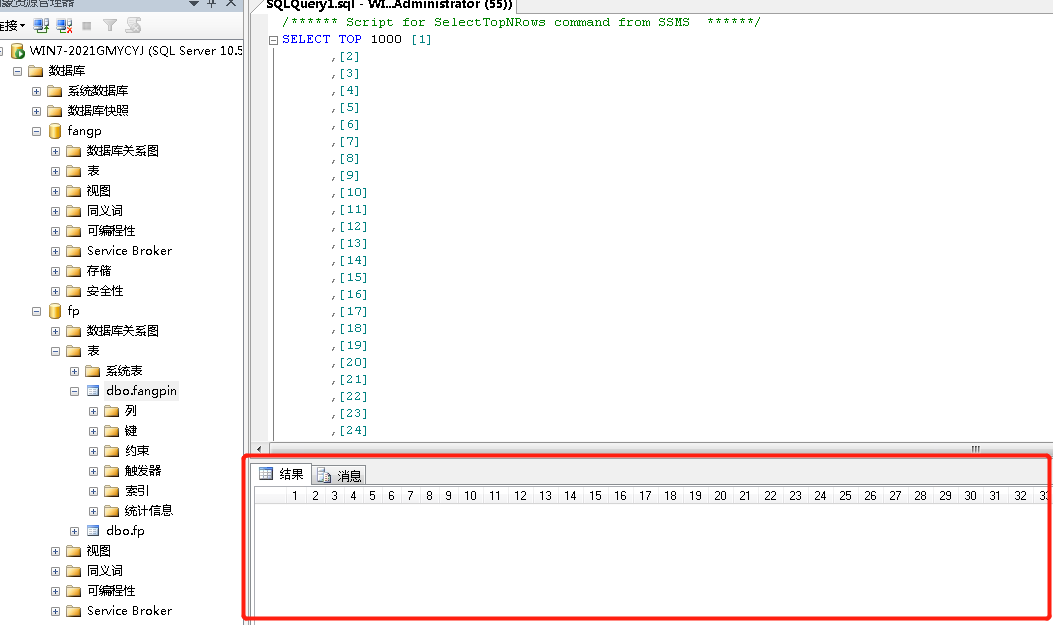
Task: Click the results grid column header 1
Action: pos(294,495)
